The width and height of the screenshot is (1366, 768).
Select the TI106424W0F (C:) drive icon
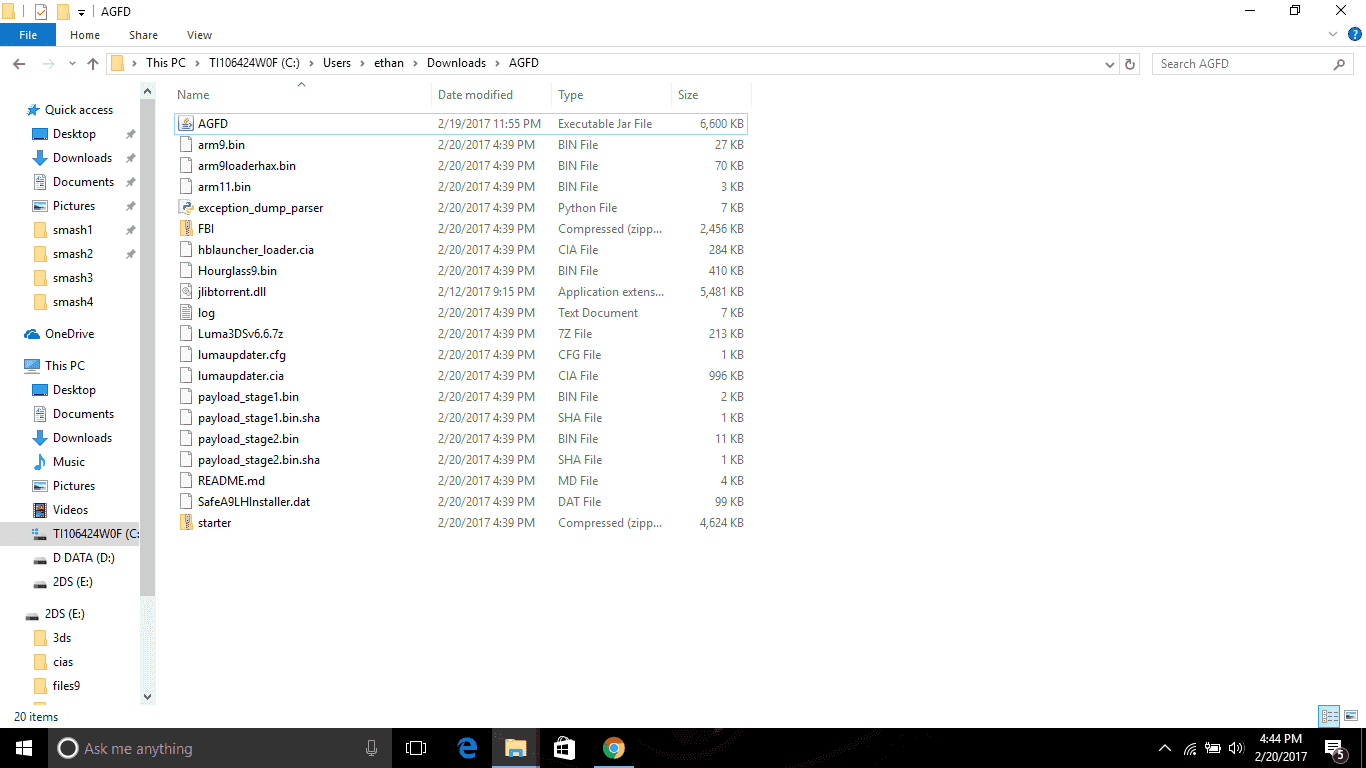[40, 534]
